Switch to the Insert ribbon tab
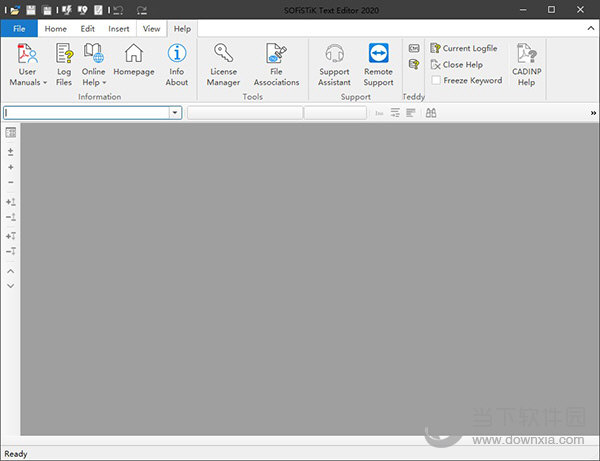600x461 pixels. [x=119, y=29]
